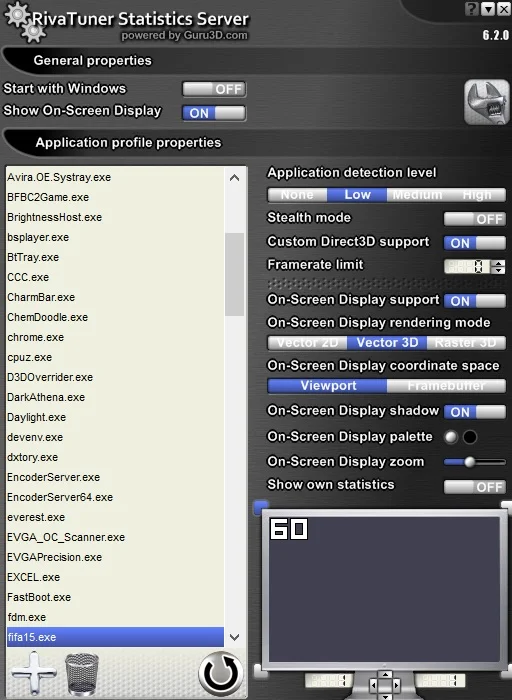
Task: Increase Framerate limit with up stepper
Action: [x=498, y=263]
